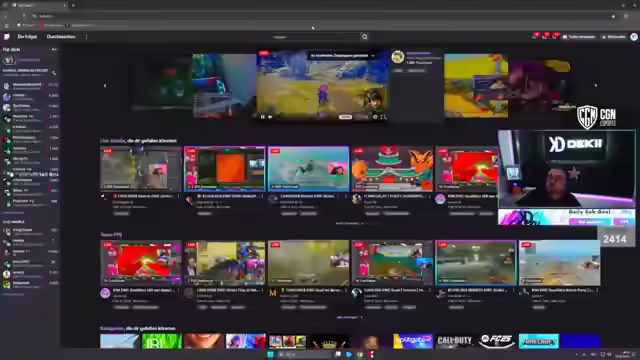Viewport: 640px width, 360px height.
Task: Open the teal surfing-scene live stream thumbnail
Action: [309, 169]
